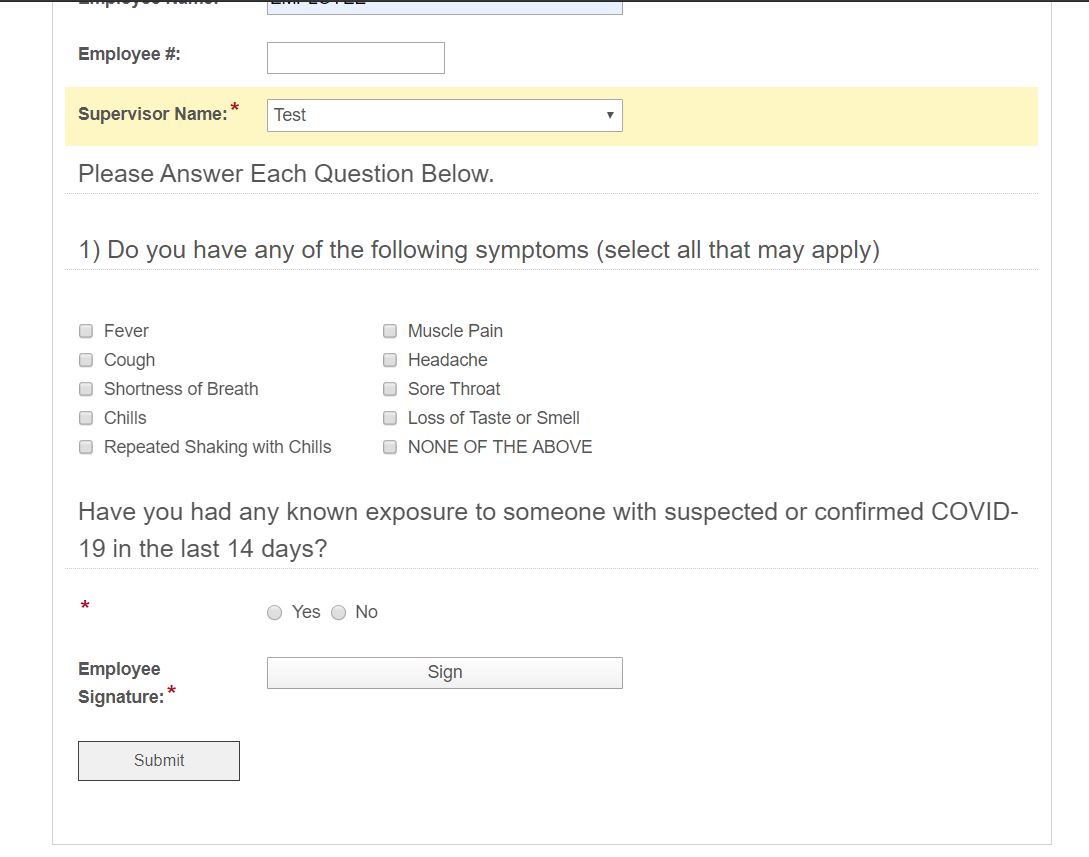This screenshot has width=1089, height=857.
Task: Click the Employee Signature label
Action: 121,683
